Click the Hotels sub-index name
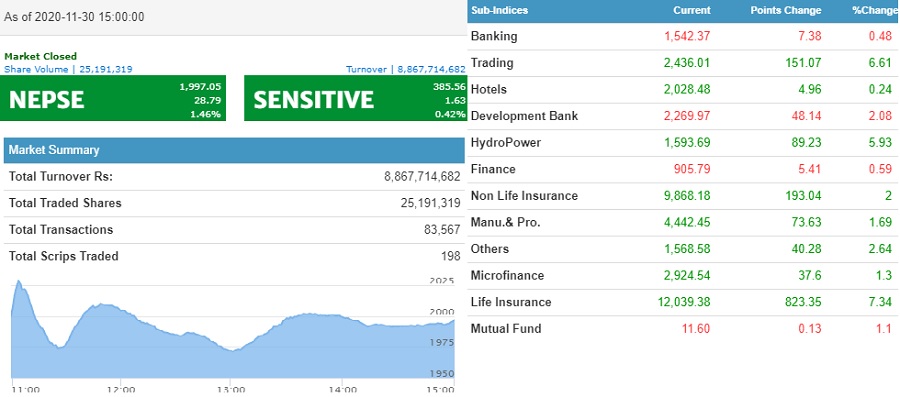Screen dimensions: 900x397 click(x=488, y=89)
